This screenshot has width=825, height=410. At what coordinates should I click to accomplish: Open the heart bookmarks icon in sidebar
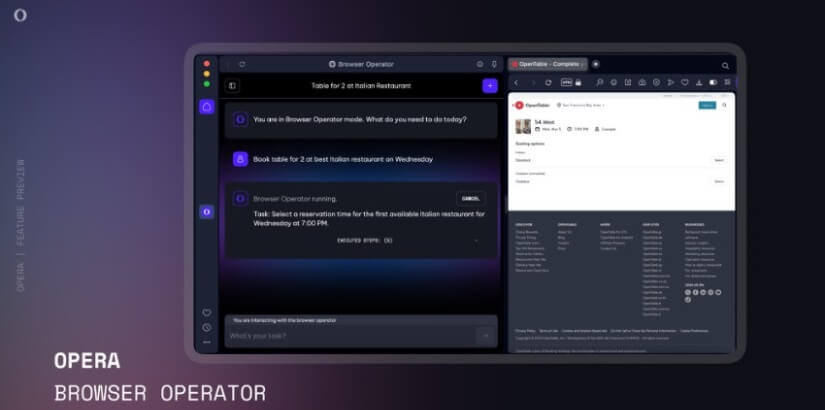(207, 313)
